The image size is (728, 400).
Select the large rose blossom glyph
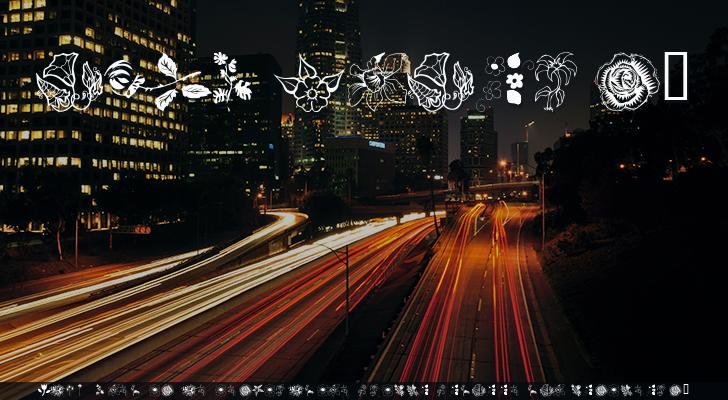(x=627, y=81)
